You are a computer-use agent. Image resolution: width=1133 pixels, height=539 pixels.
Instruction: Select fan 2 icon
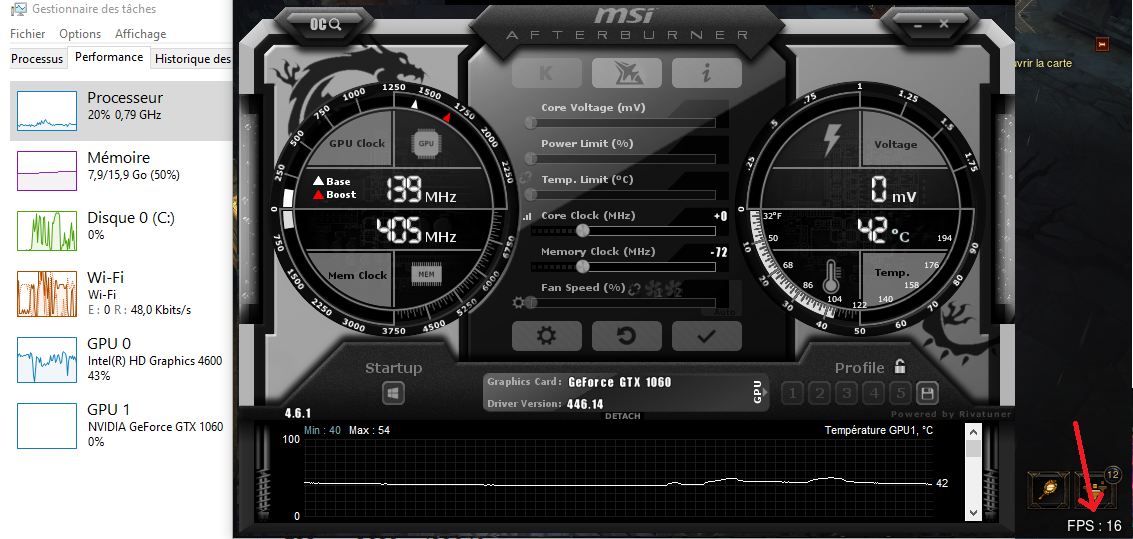tap(674, 290)
